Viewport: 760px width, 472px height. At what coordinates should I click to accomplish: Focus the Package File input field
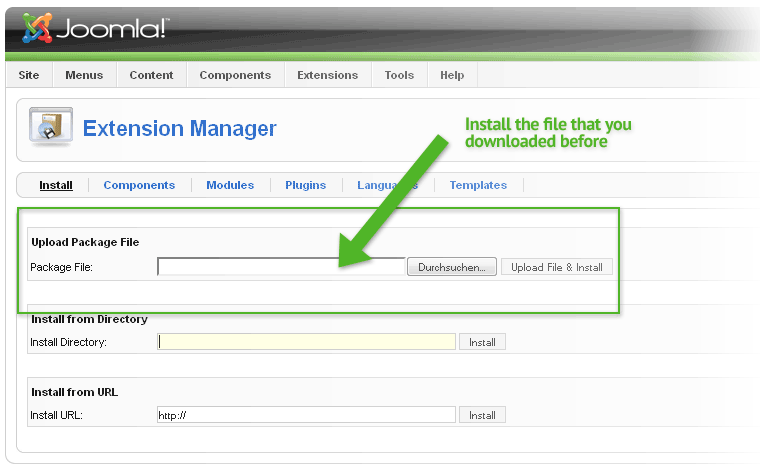(281, 267)
